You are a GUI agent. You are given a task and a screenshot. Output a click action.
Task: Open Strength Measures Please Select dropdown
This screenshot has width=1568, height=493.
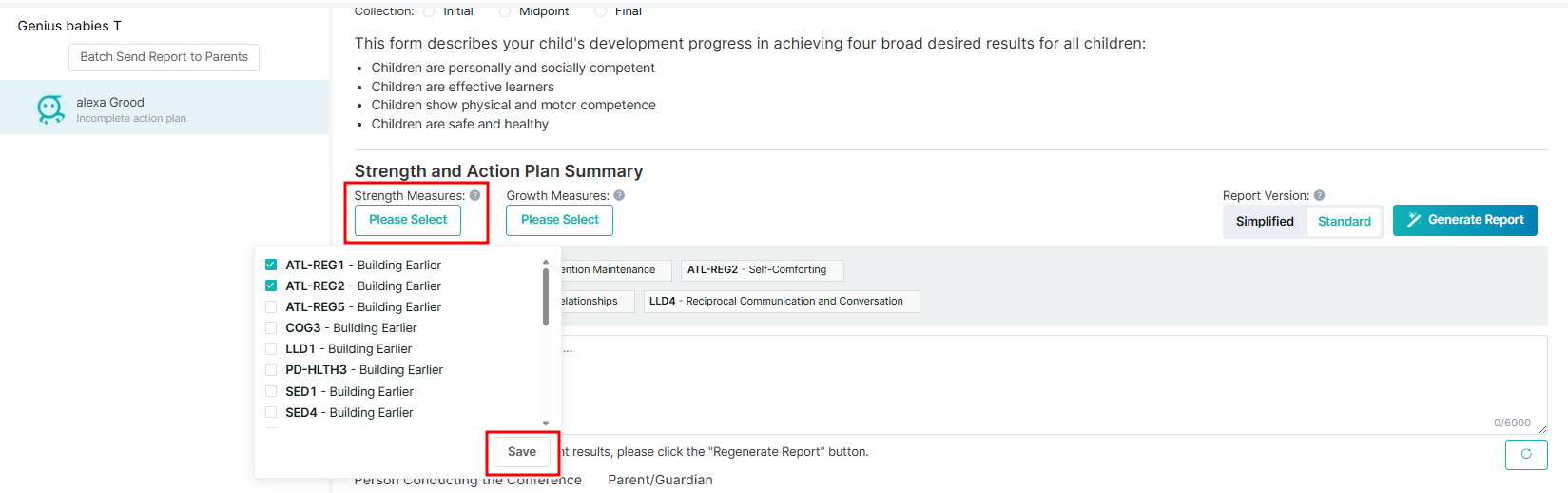(408, 220)
